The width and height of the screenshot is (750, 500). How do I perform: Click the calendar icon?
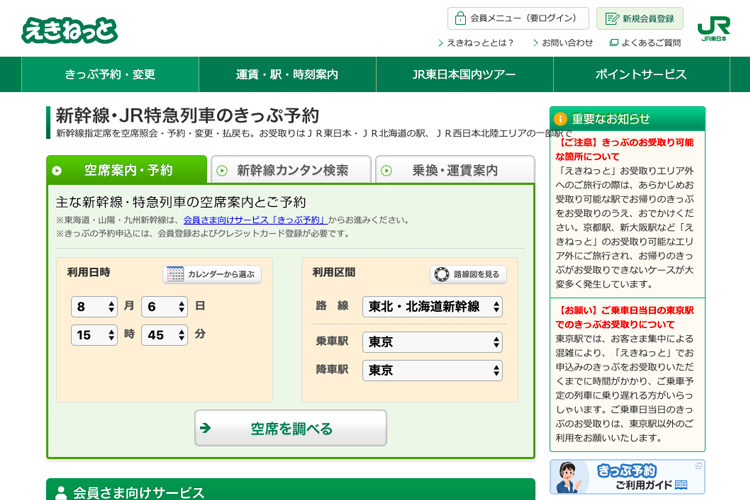(x=175, y=274)
